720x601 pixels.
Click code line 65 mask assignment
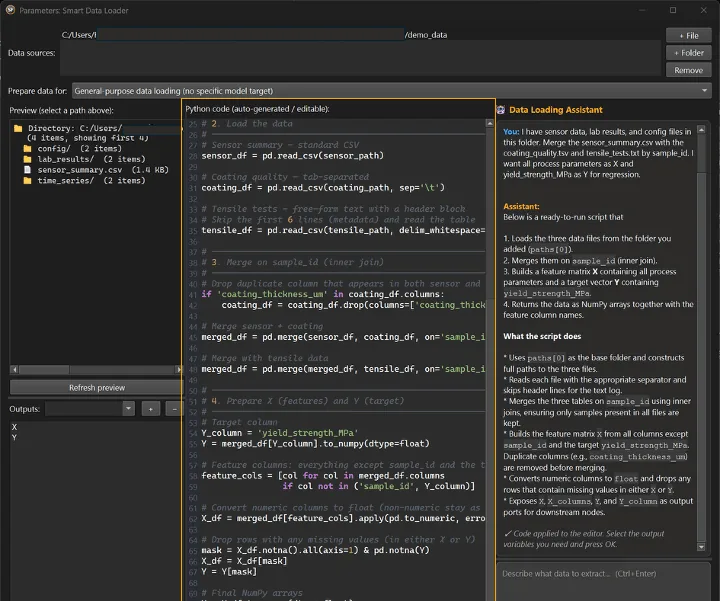(x=315, y=550)
